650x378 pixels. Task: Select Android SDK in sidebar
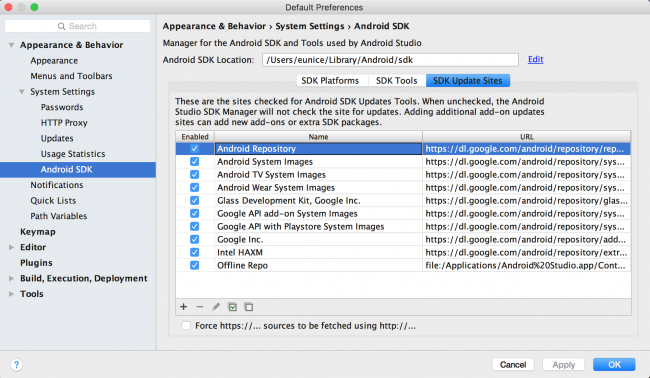coord(78,170)
